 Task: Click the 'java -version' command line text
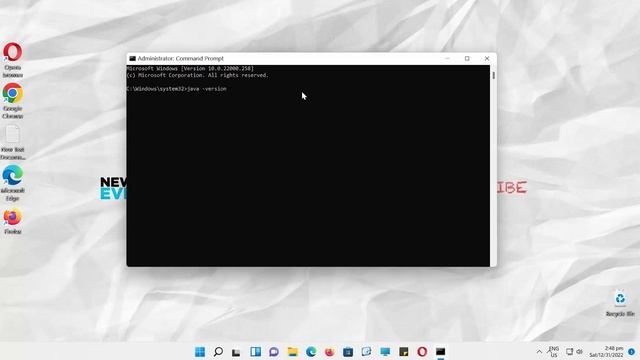coord(207,89)
